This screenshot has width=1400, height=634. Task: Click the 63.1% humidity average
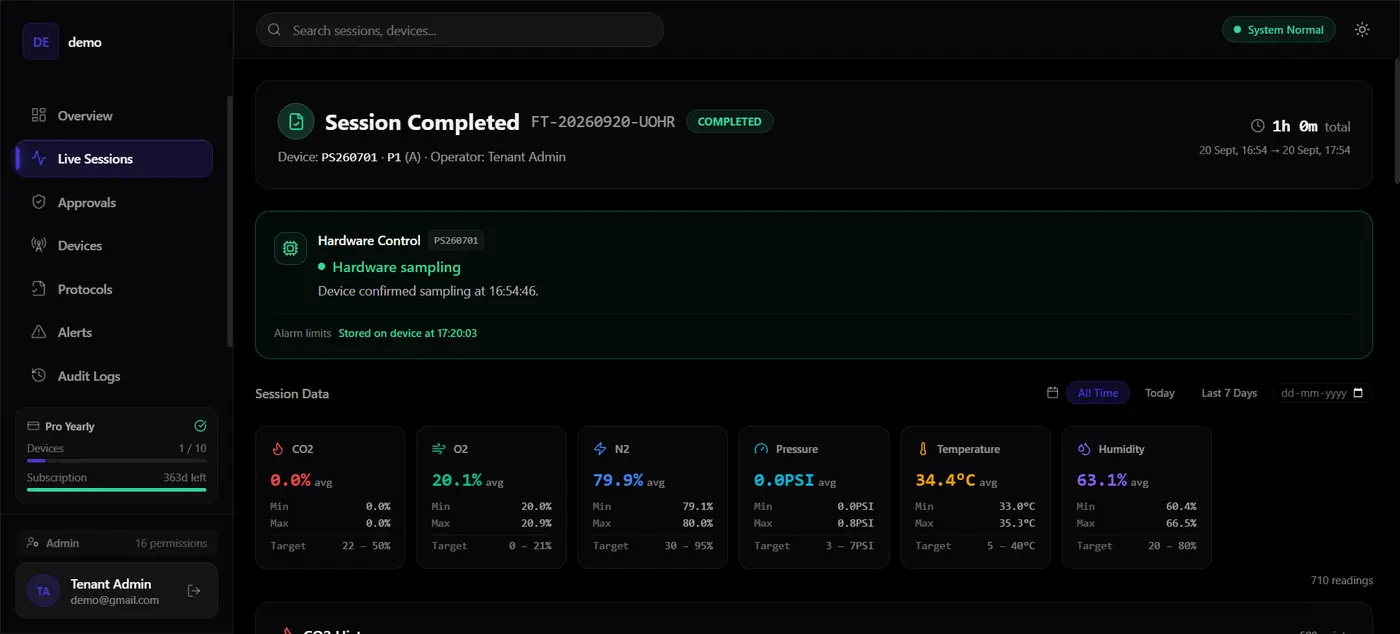tap(1101, 480)
